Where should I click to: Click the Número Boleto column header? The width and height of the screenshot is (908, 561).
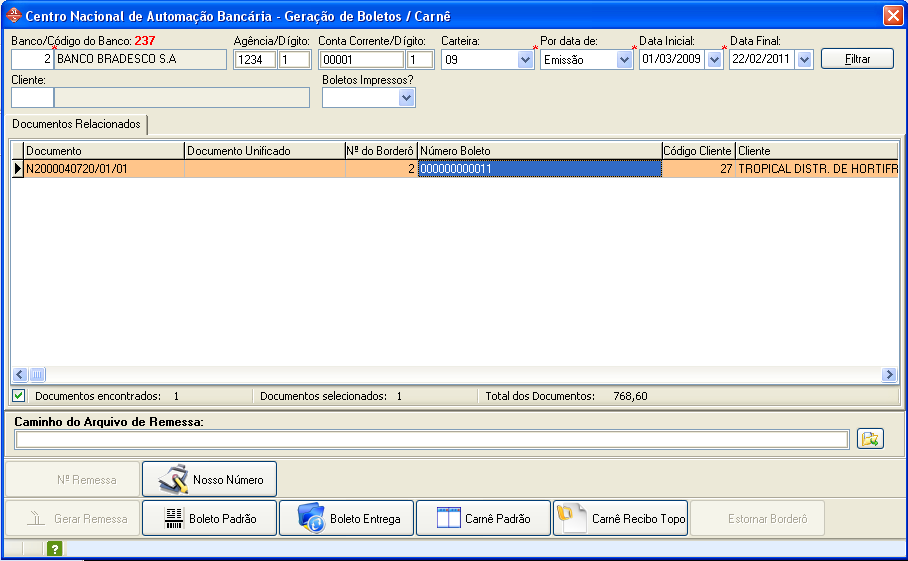click(x=540, y=151)
